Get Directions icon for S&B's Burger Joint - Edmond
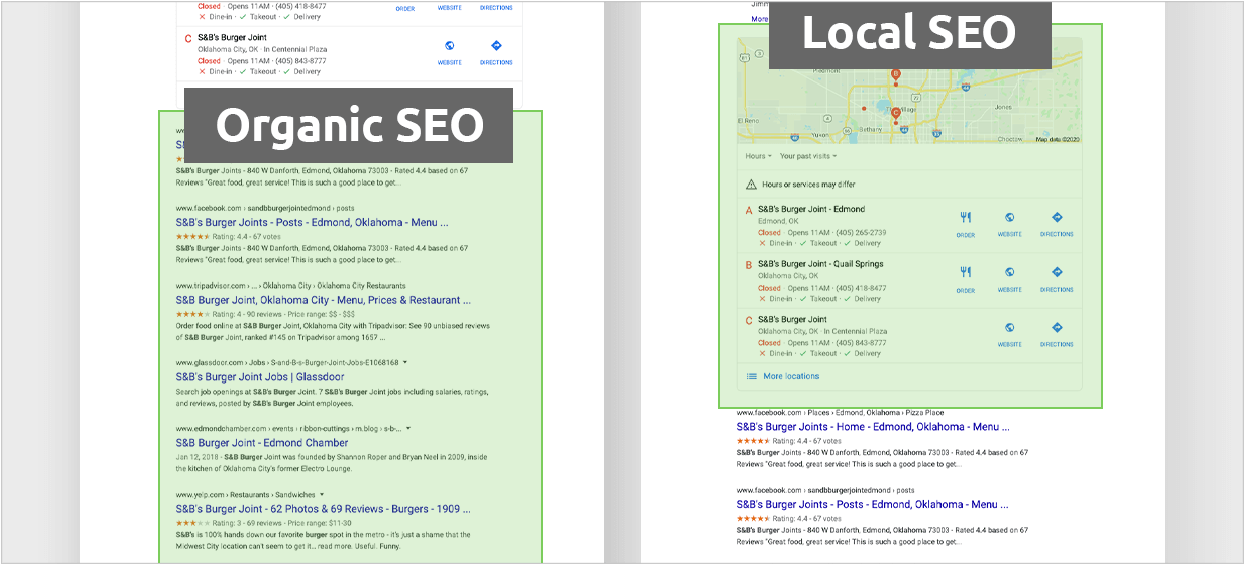This screenshot has height=565, width=1245. [x=1057, y=217]
